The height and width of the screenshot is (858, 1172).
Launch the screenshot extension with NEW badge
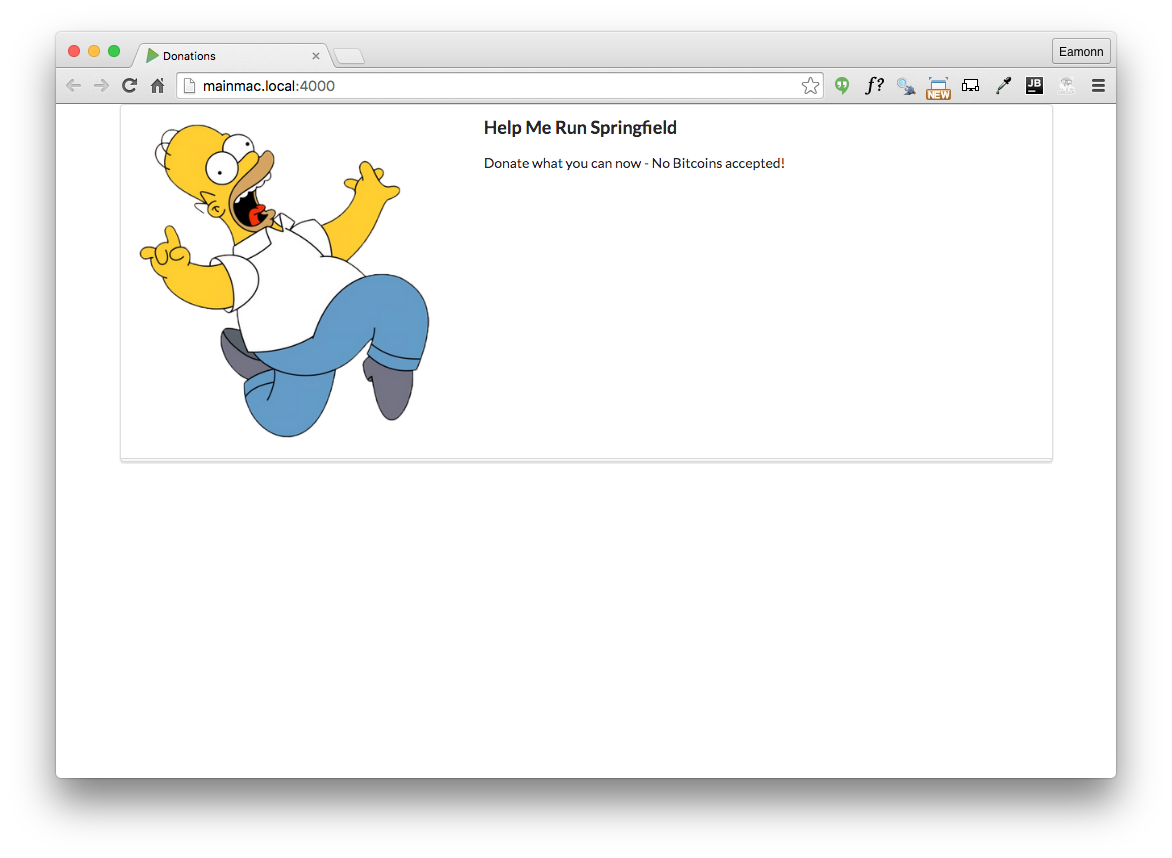click(938, 87)
